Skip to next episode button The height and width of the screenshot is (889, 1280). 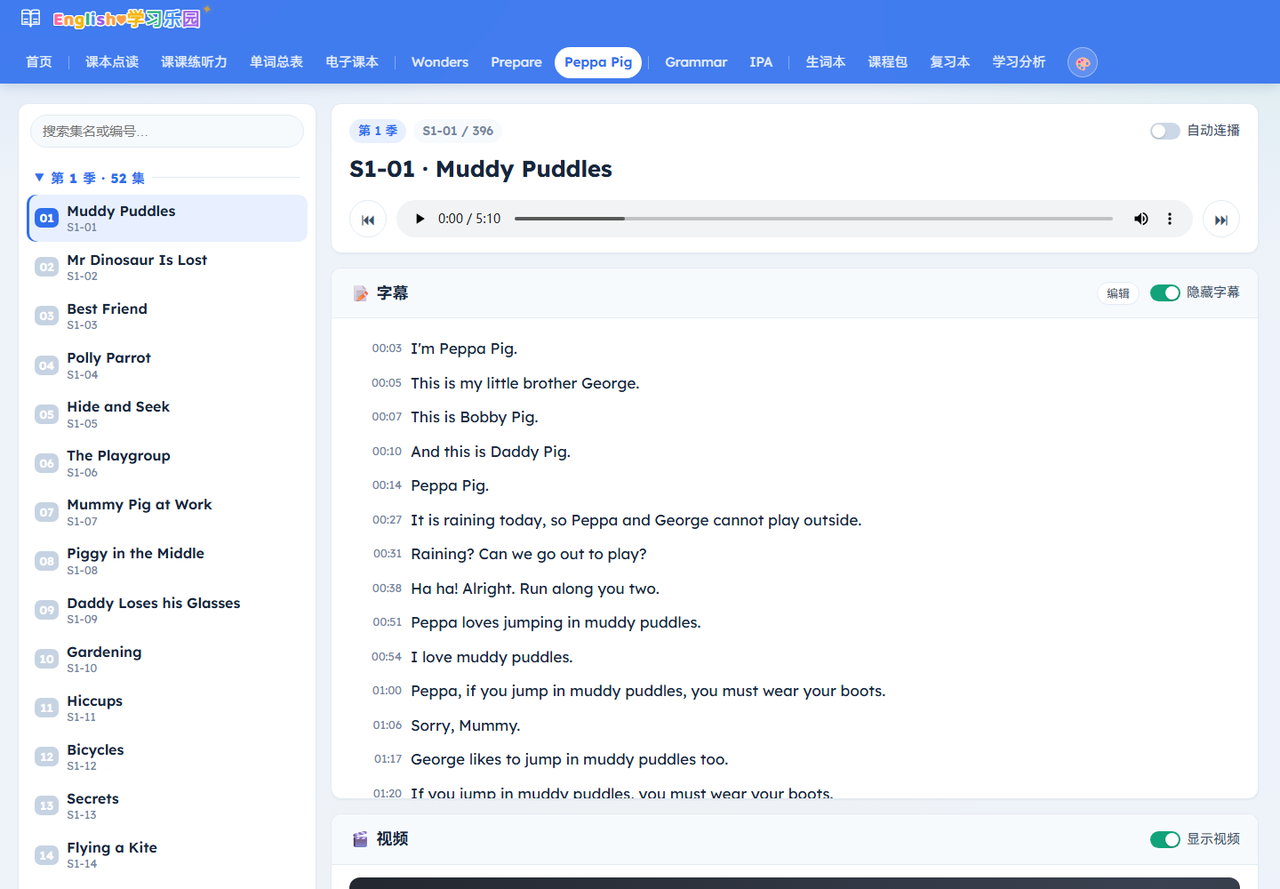pyautogui.click(x=1221, y=219)
